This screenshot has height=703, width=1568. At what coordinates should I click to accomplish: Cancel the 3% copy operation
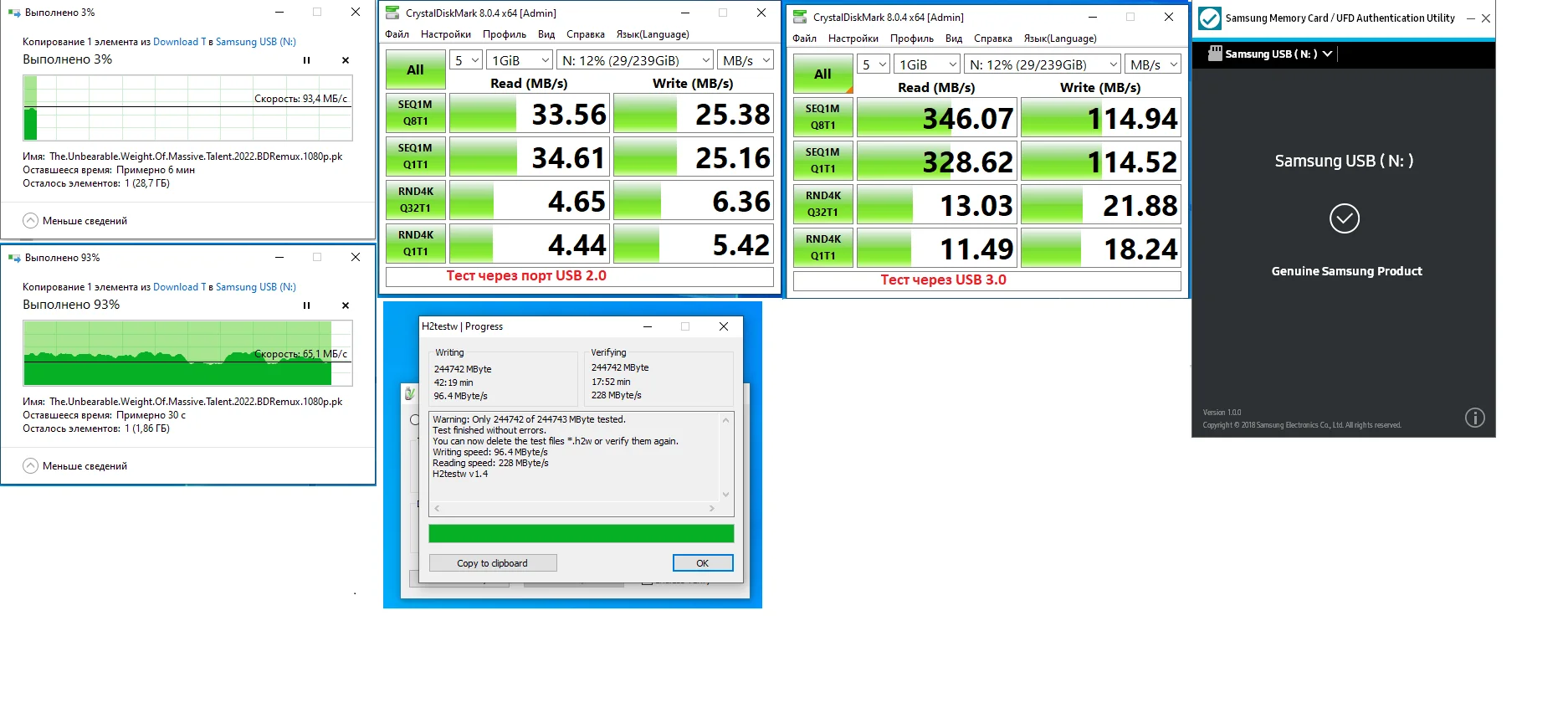coord(346,60)
